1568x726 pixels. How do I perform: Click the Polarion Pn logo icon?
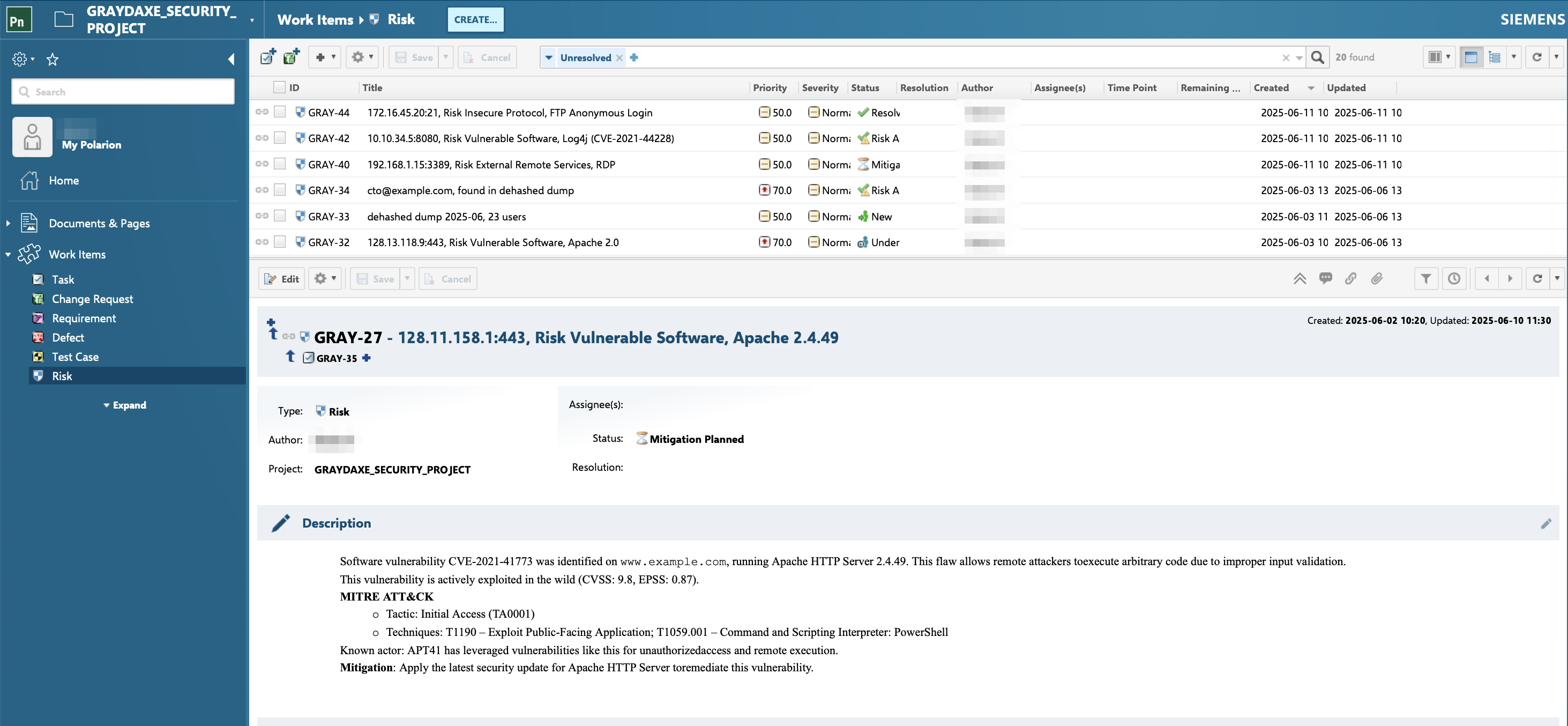pos(18,19)
